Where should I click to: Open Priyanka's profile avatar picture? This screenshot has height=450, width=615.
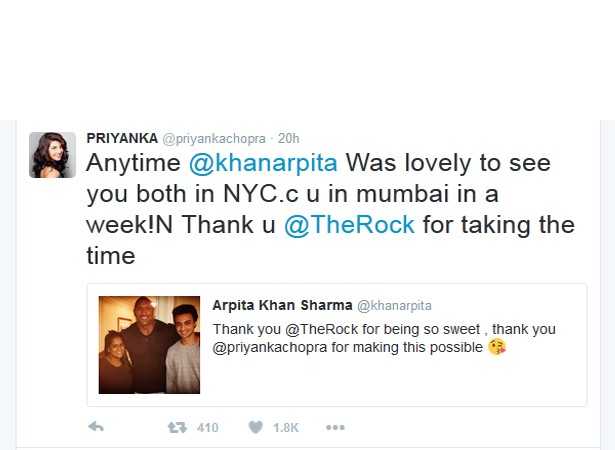(52, 155)
